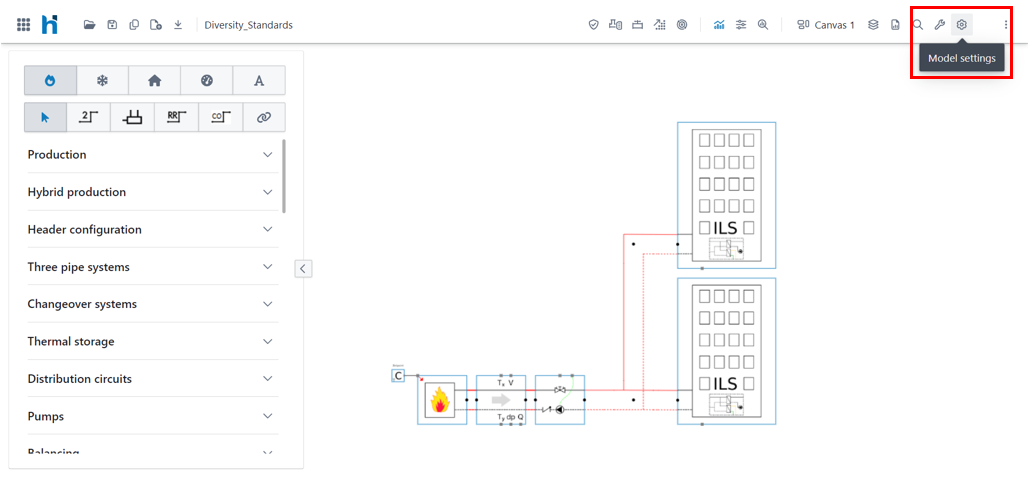Click the open folder icon
Image resolution: width=1031 pixels, height=482 pixels.
(x=89, y=25)
